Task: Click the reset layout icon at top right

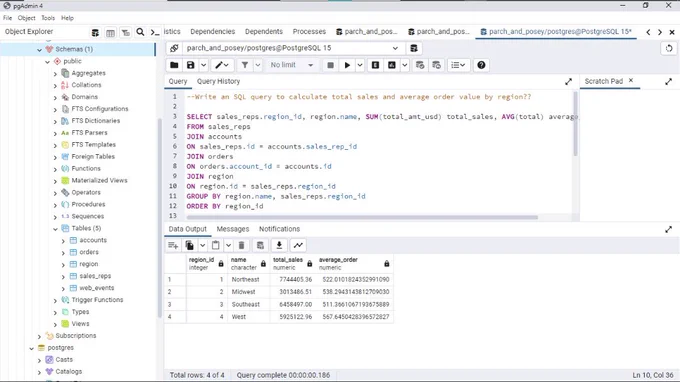Action: click(669, 48)
